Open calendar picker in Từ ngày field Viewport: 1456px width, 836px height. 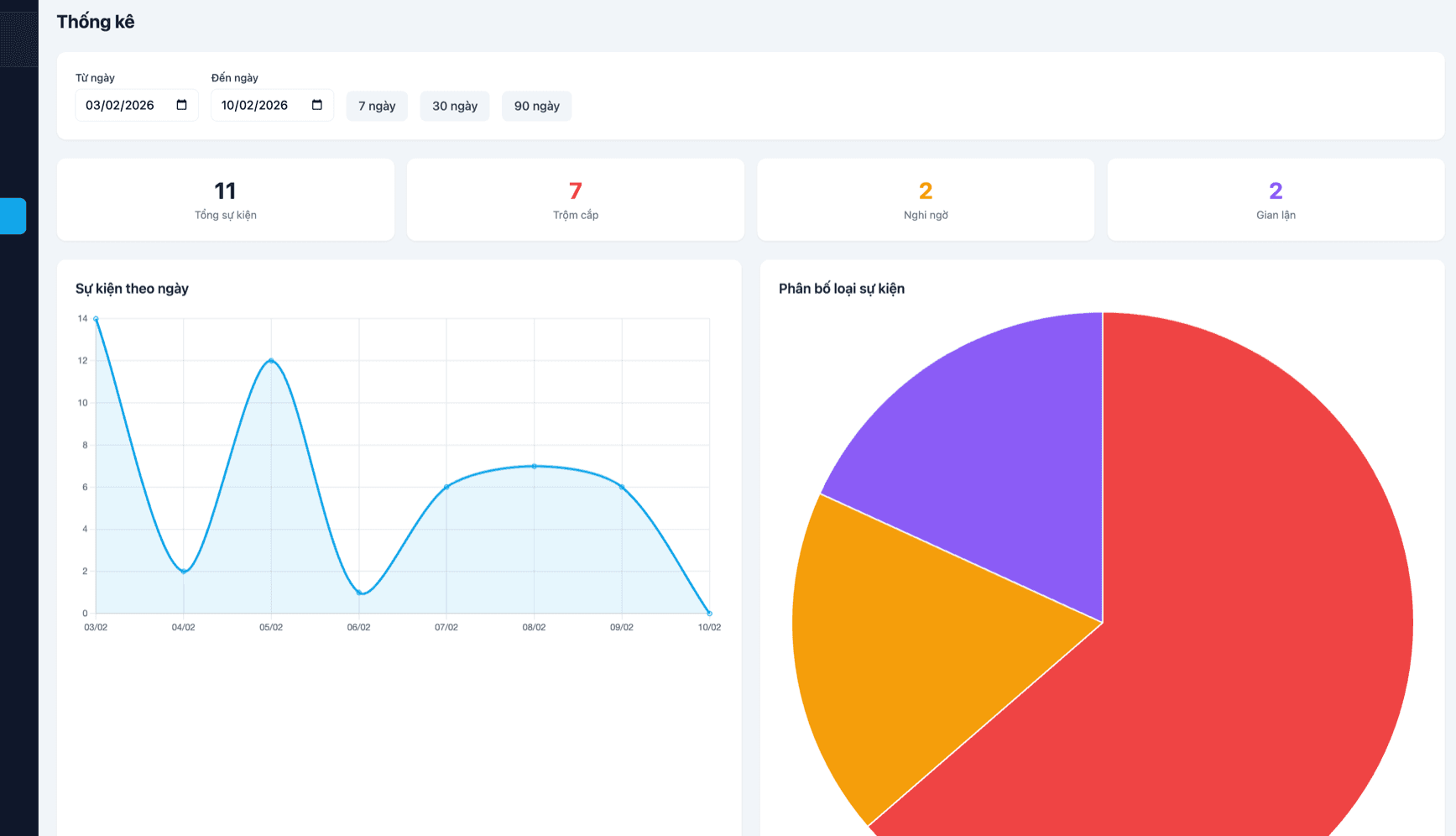[x=181, y=105]
